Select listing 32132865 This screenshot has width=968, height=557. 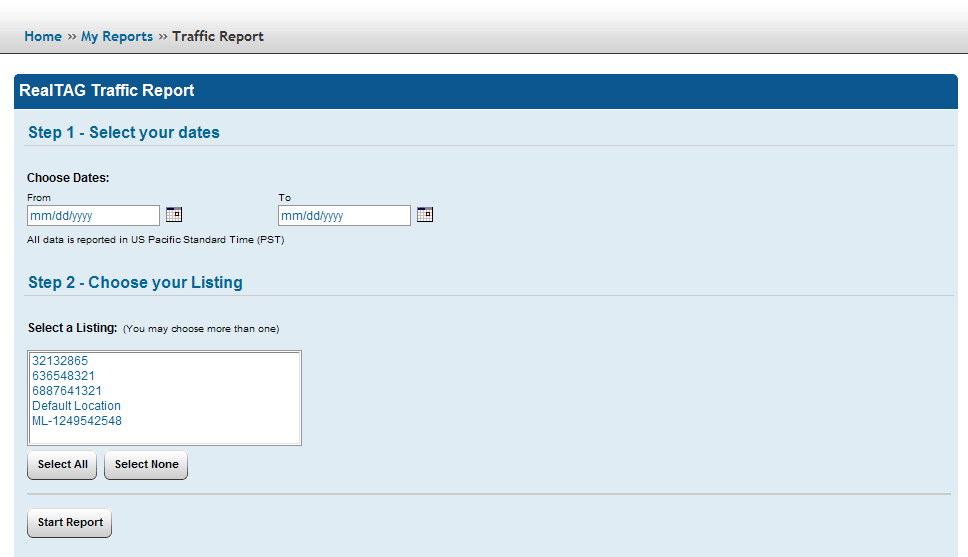pyautogui.click(x=164, y=361)
